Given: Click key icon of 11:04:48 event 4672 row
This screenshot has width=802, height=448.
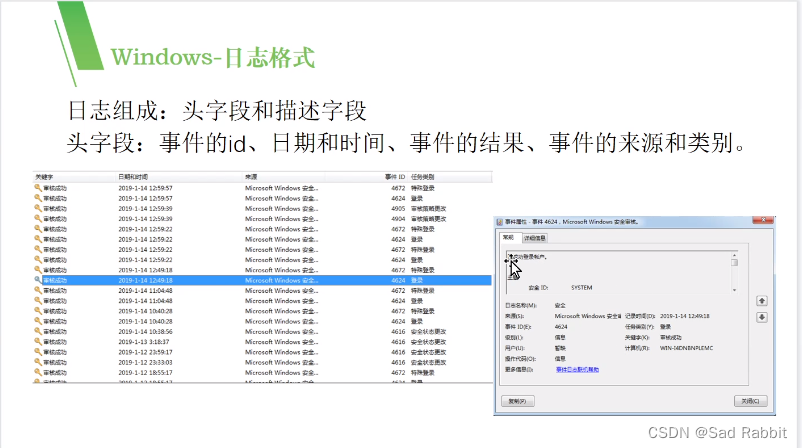Looking at the screenshot, I should coord(38,290).
